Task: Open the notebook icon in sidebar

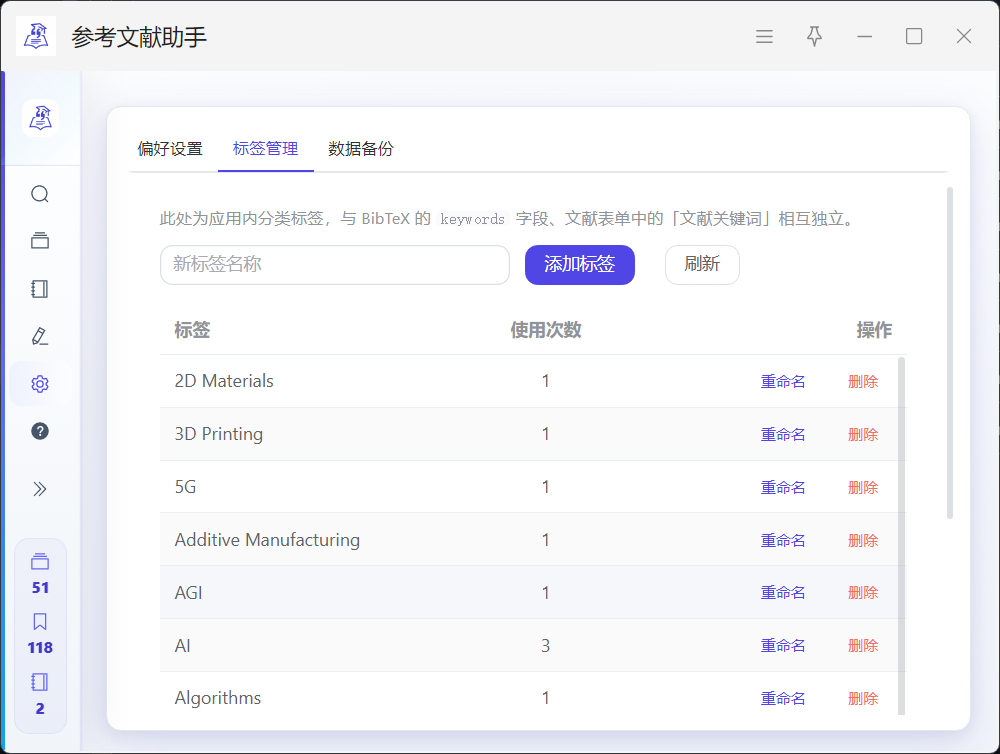Action: 40,289
